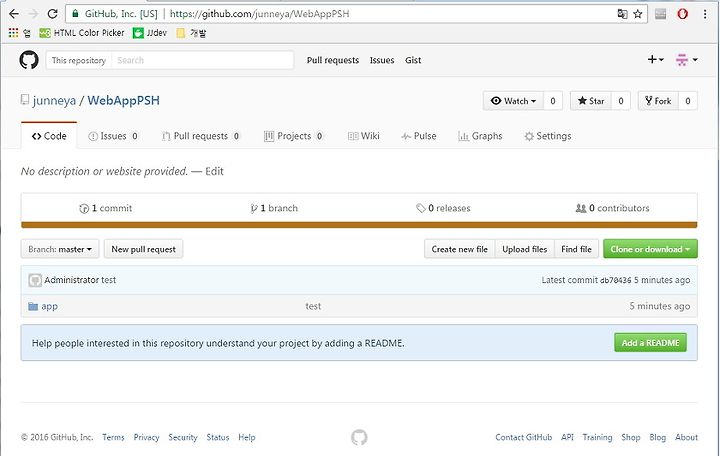Click Create new file

(x=460, y=249)
